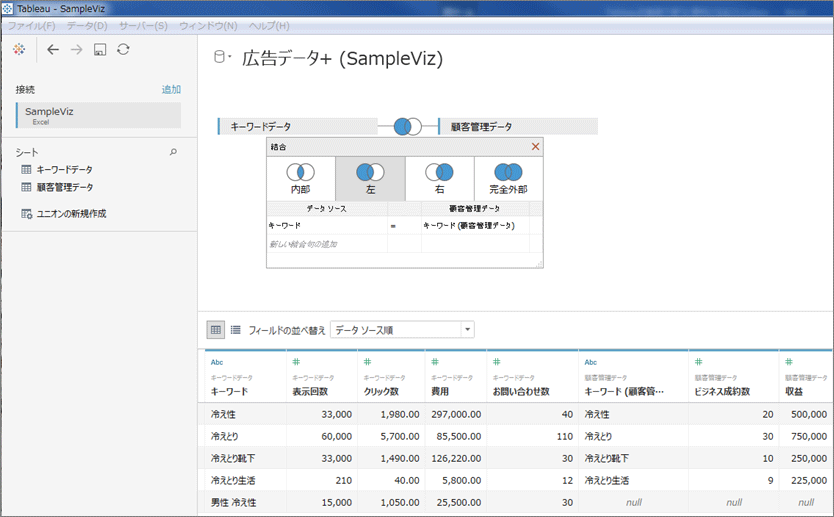This screenshot has height=517, width=834.
Task: Open the data source cylinder icon menu
Action: click(x=220, y=57)
